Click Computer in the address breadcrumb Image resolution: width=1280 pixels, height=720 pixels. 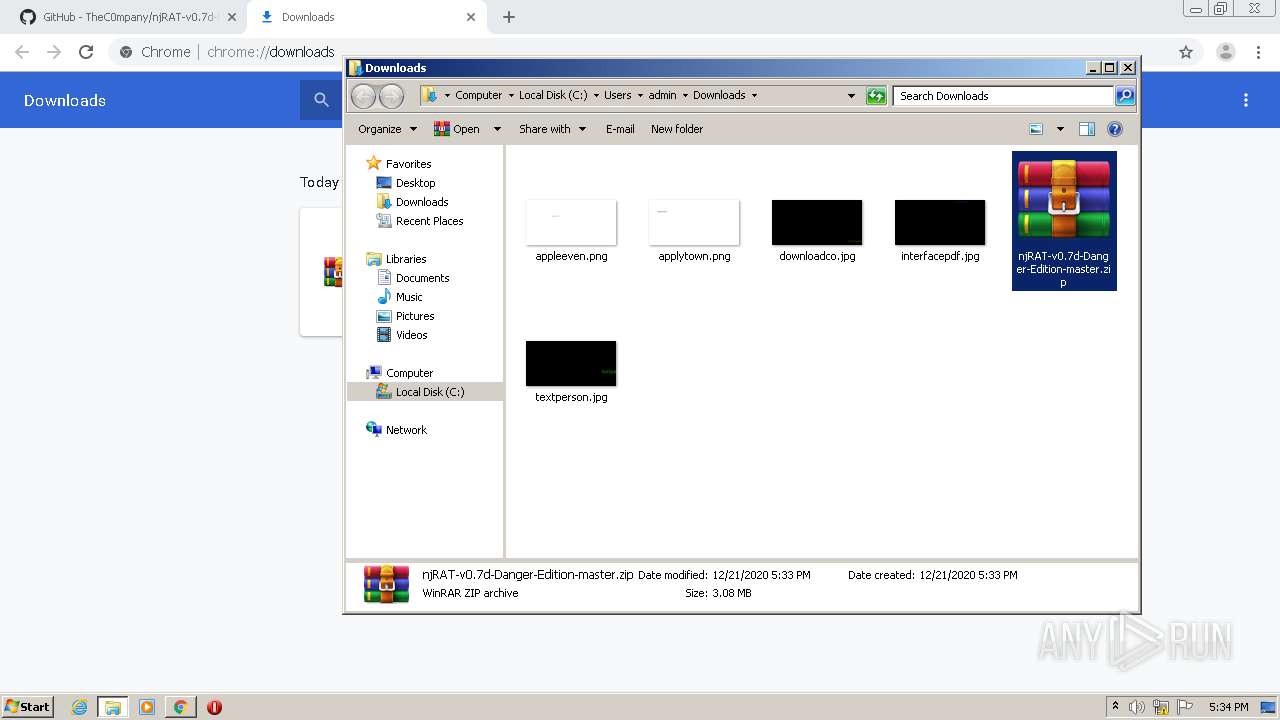[x=479, y=96]
